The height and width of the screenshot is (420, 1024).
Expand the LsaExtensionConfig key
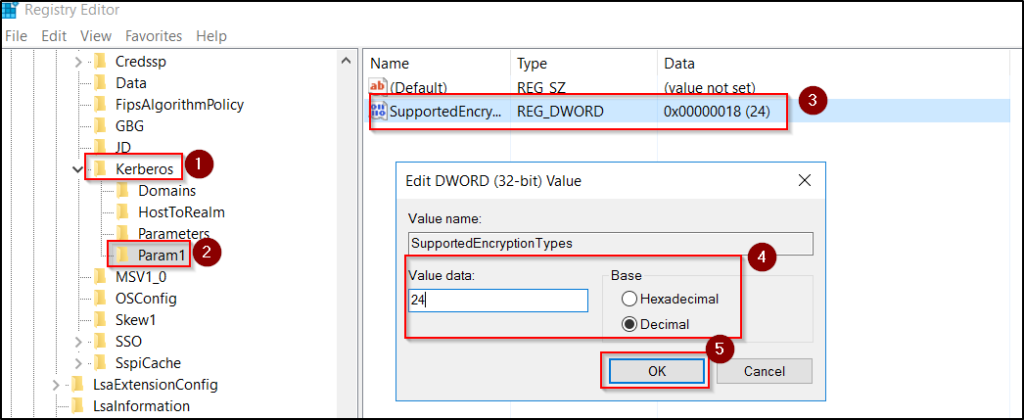56,384
